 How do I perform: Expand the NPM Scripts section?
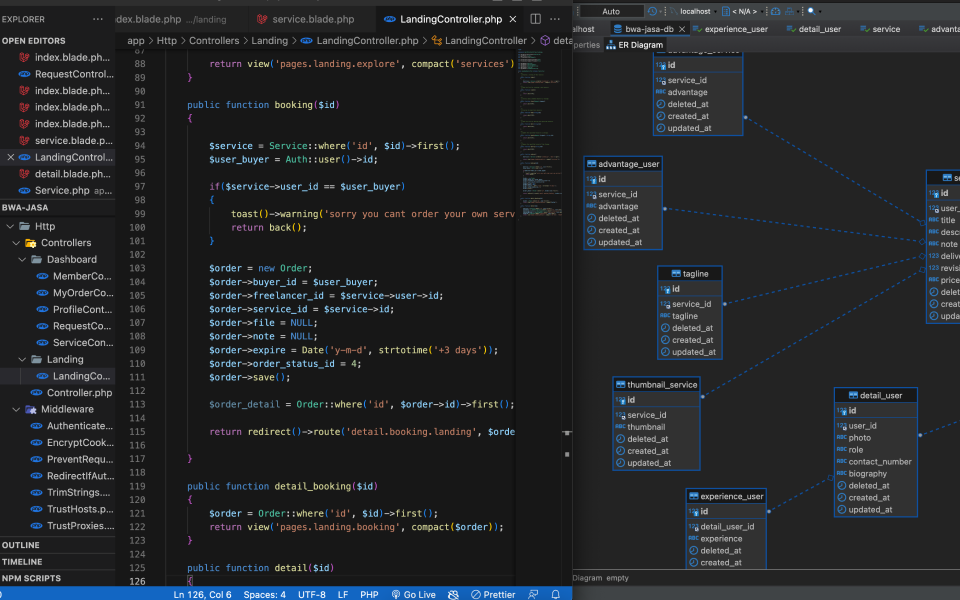30,578
